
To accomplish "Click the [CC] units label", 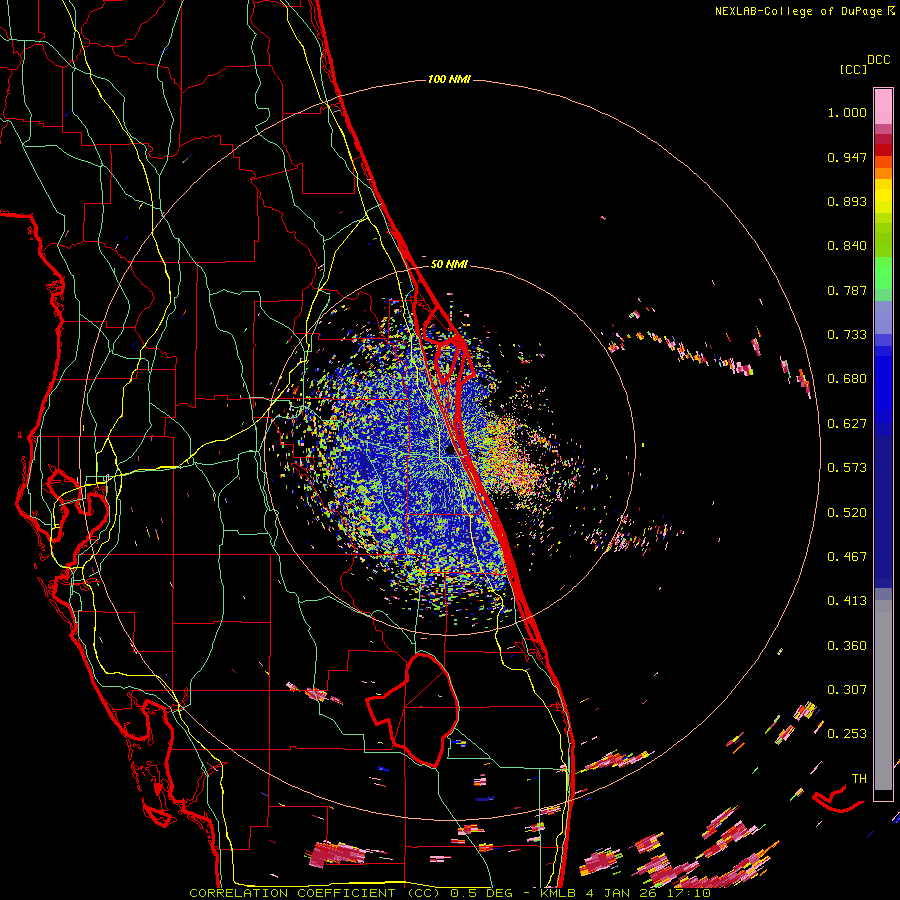I will (x=854, y=69).
